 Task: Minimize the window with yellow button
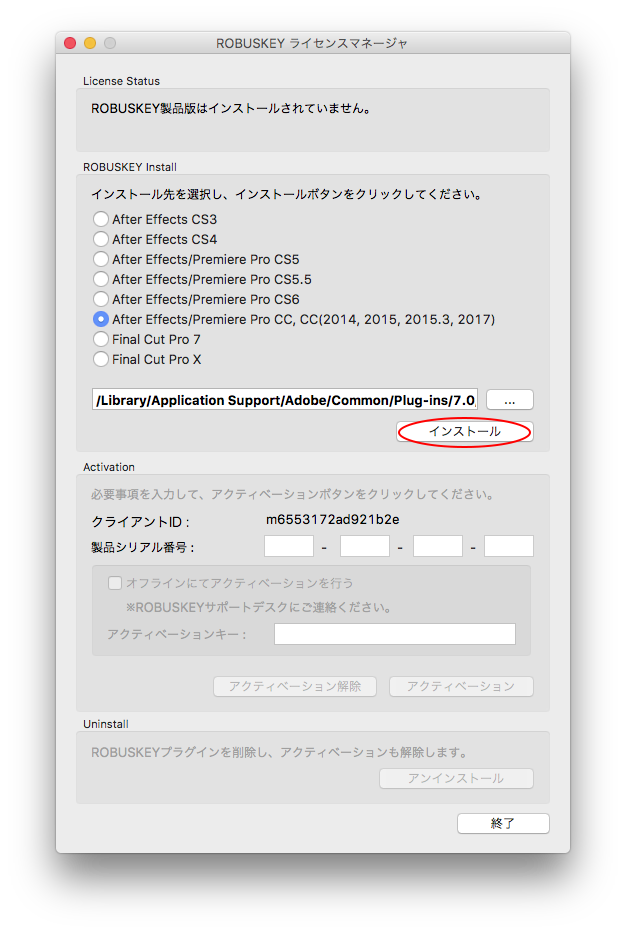90,43
